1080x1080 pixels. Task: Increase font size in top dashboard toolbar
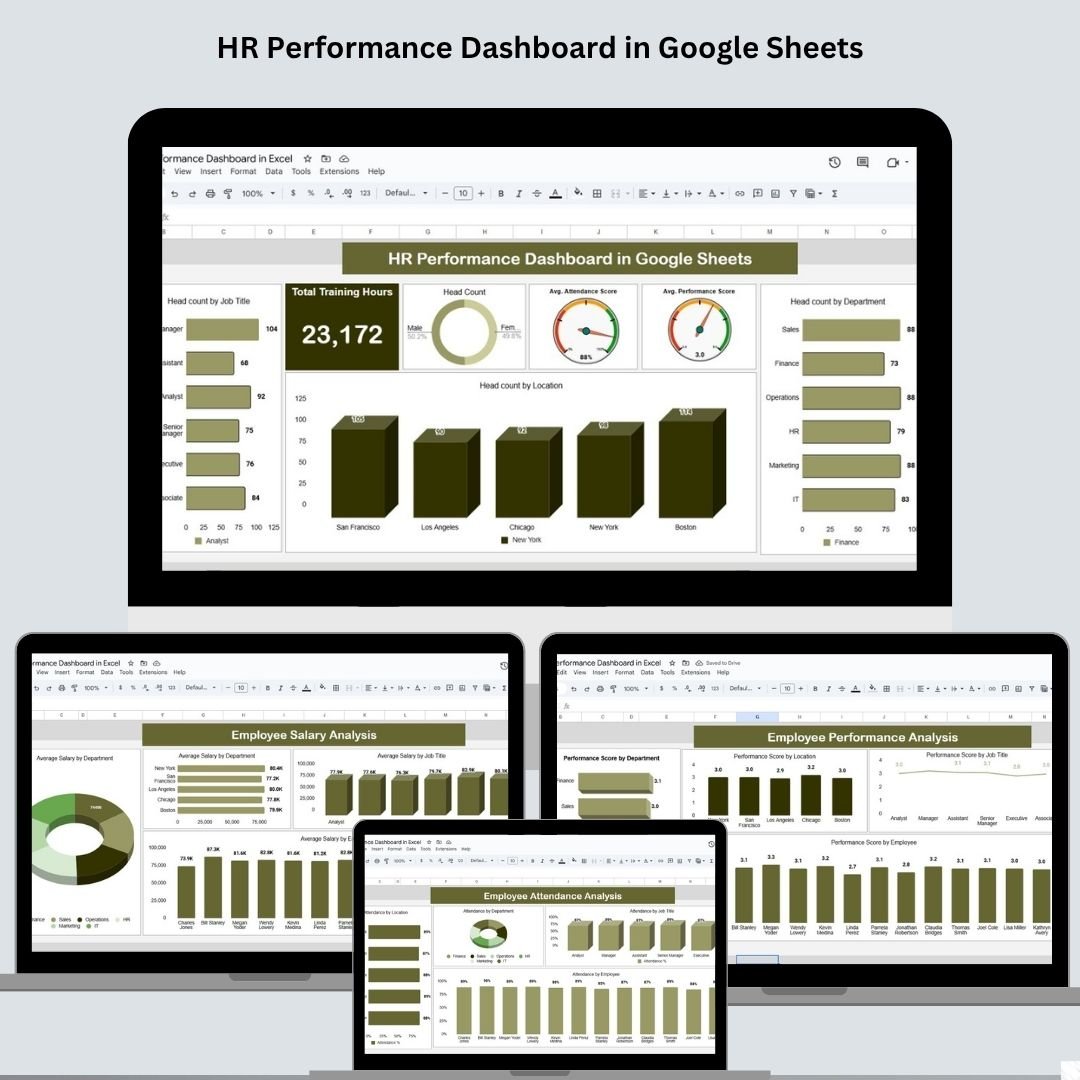(481, 194)
